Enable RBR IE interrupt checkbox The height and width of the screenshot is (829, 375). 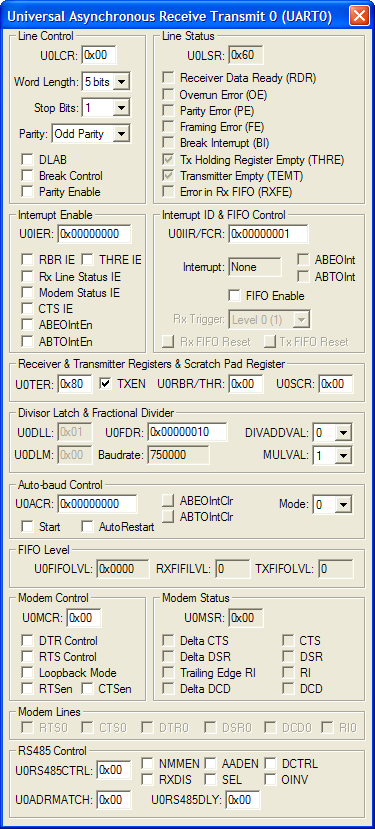[27, 260]
